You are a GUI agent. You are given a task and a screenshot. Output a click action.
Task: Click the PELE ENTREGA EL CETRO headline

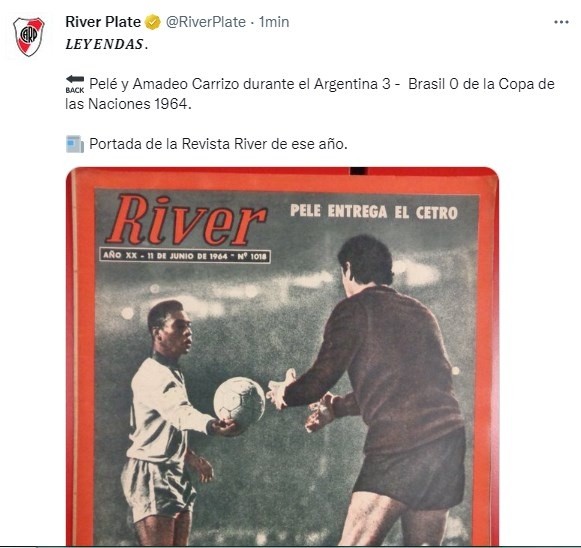coord(374,212)
